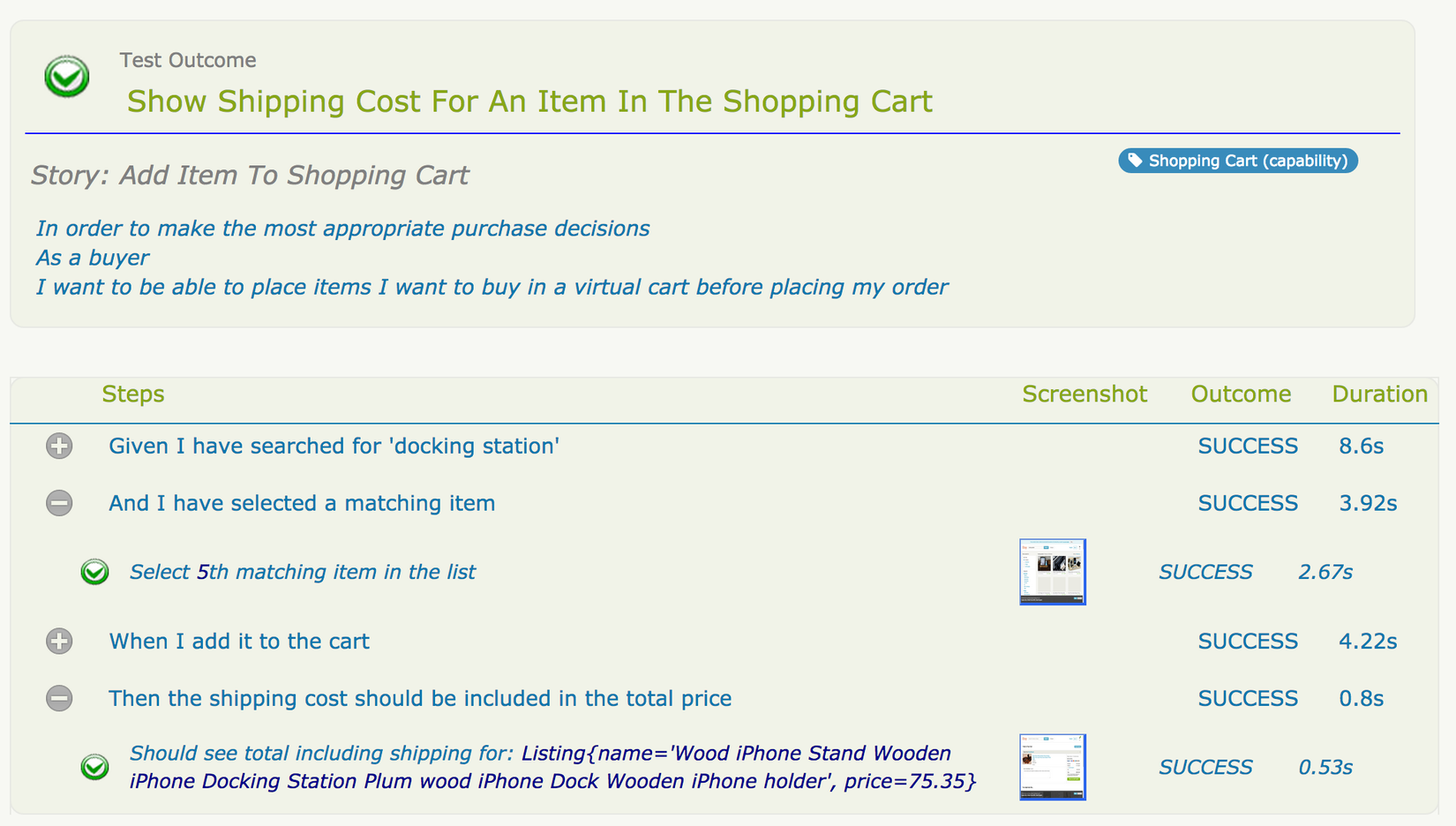The height and width of the screenshot is (826, 1456).
Task: Click the tag icon in Shopping Cart badge
Action: [x=1135, y=161]
